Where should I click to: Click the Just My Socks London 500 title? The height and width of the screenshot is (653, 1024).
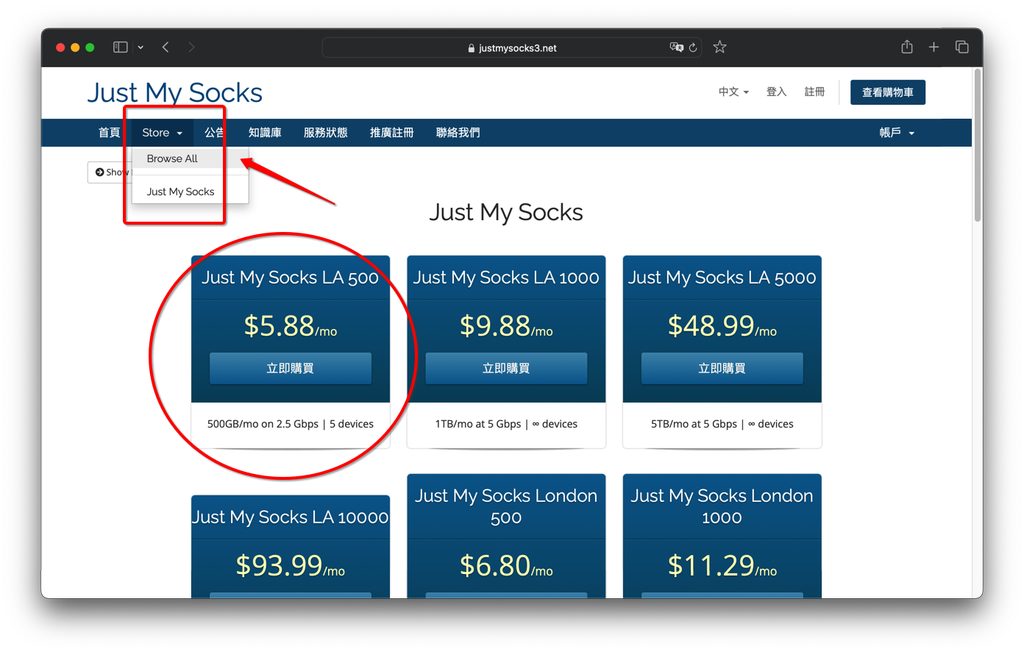(506, 507)
